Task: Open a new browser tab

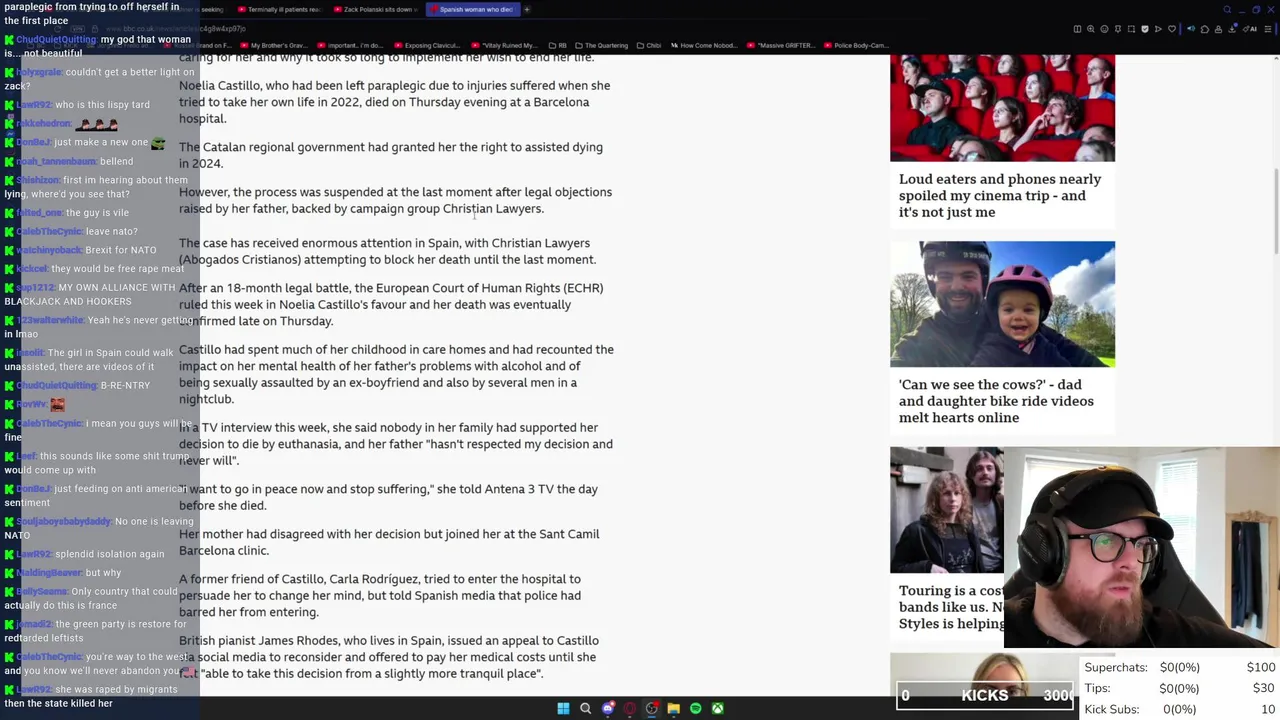Action: (527, 9)
